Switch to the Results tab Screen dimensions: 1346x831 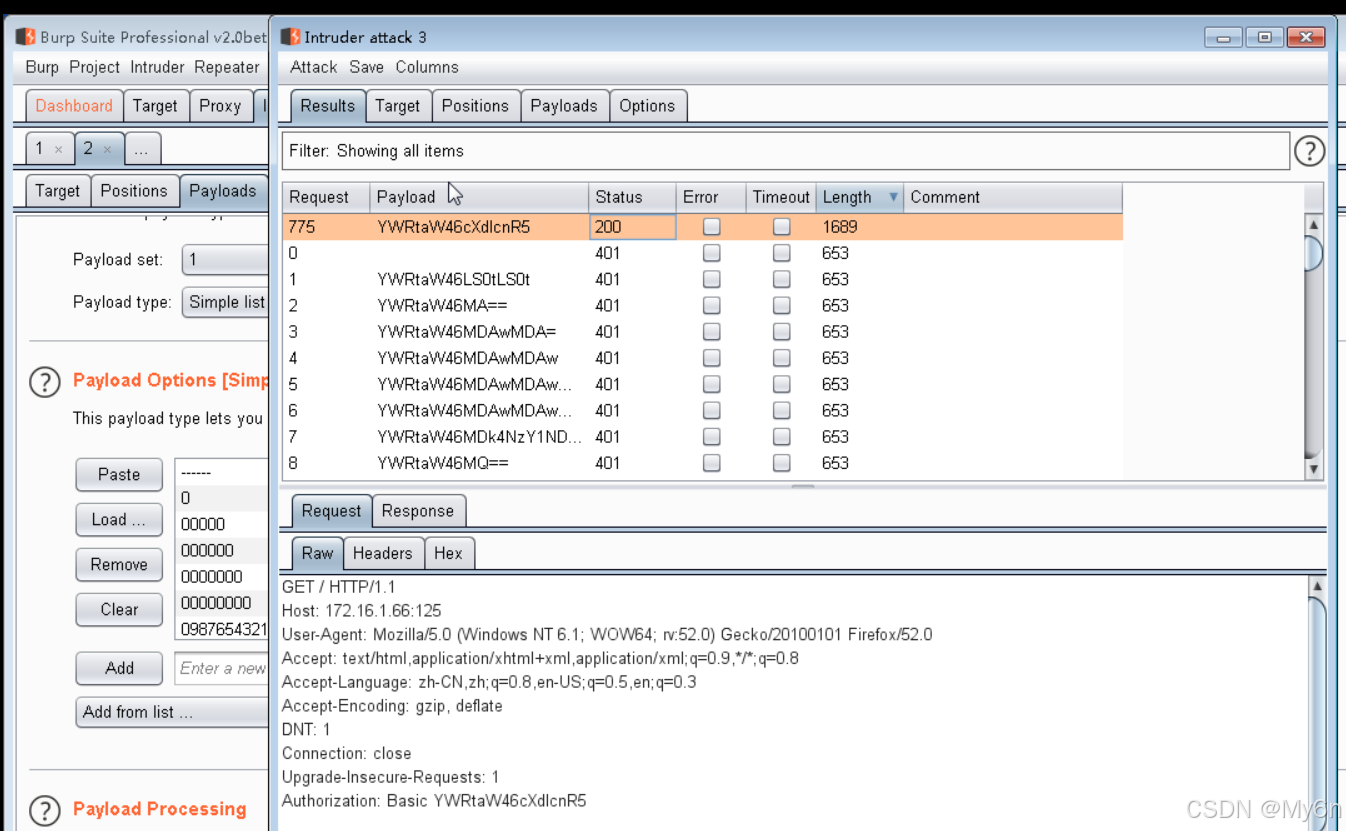click(327, 105)
